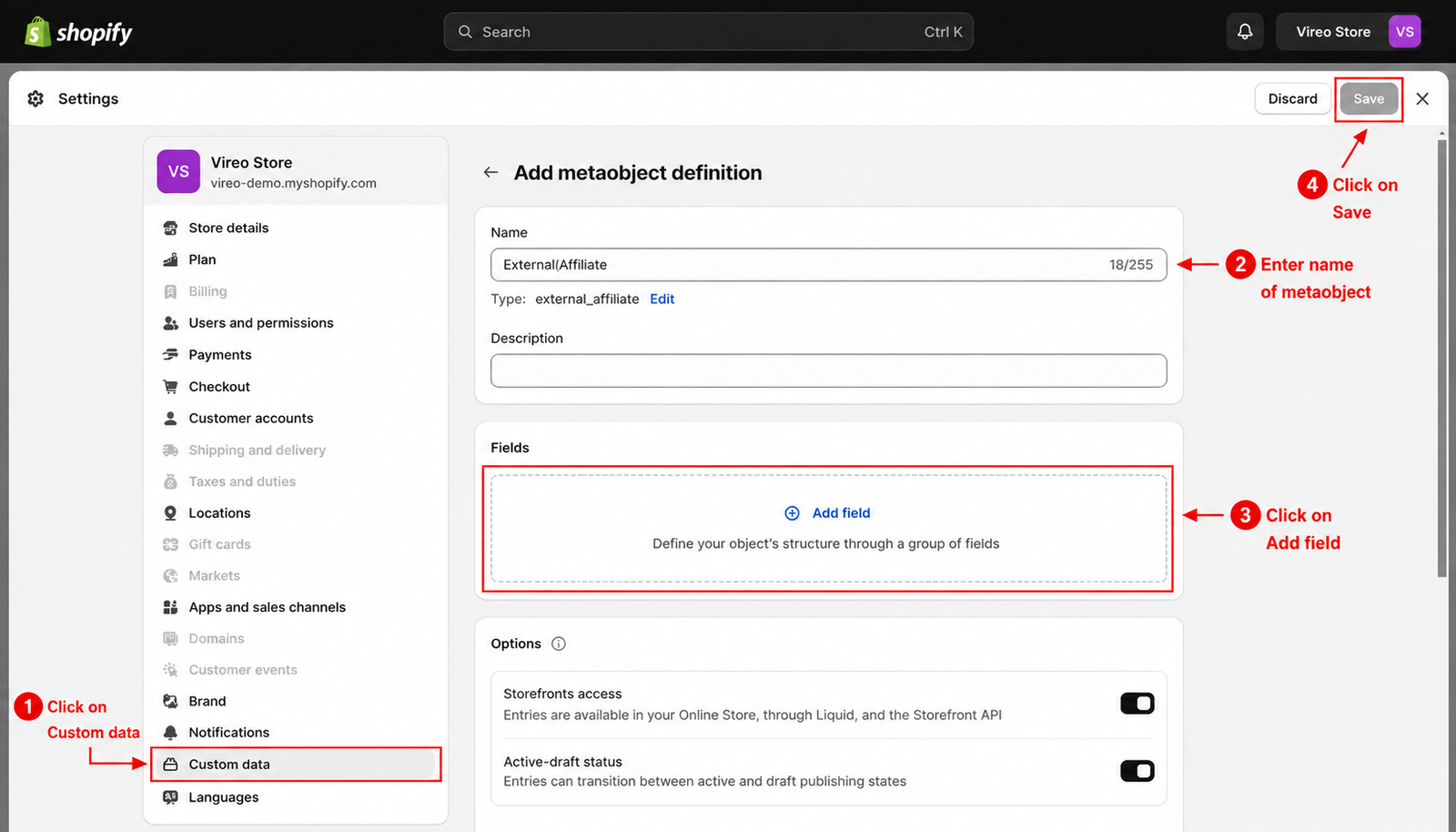Click the Billing receipt icon
1456x832 pixels.
tap(170, 291)
